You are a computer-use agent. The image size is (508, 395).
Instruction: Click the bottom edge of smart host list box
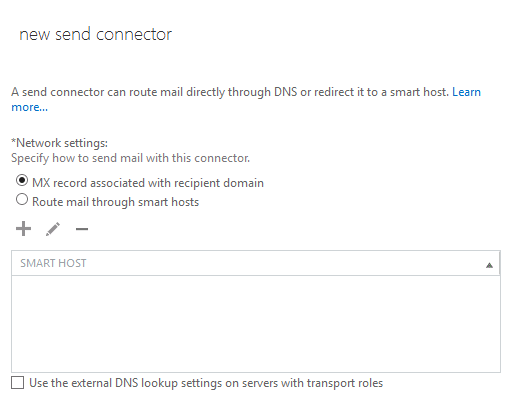click(x=256, y=372)
